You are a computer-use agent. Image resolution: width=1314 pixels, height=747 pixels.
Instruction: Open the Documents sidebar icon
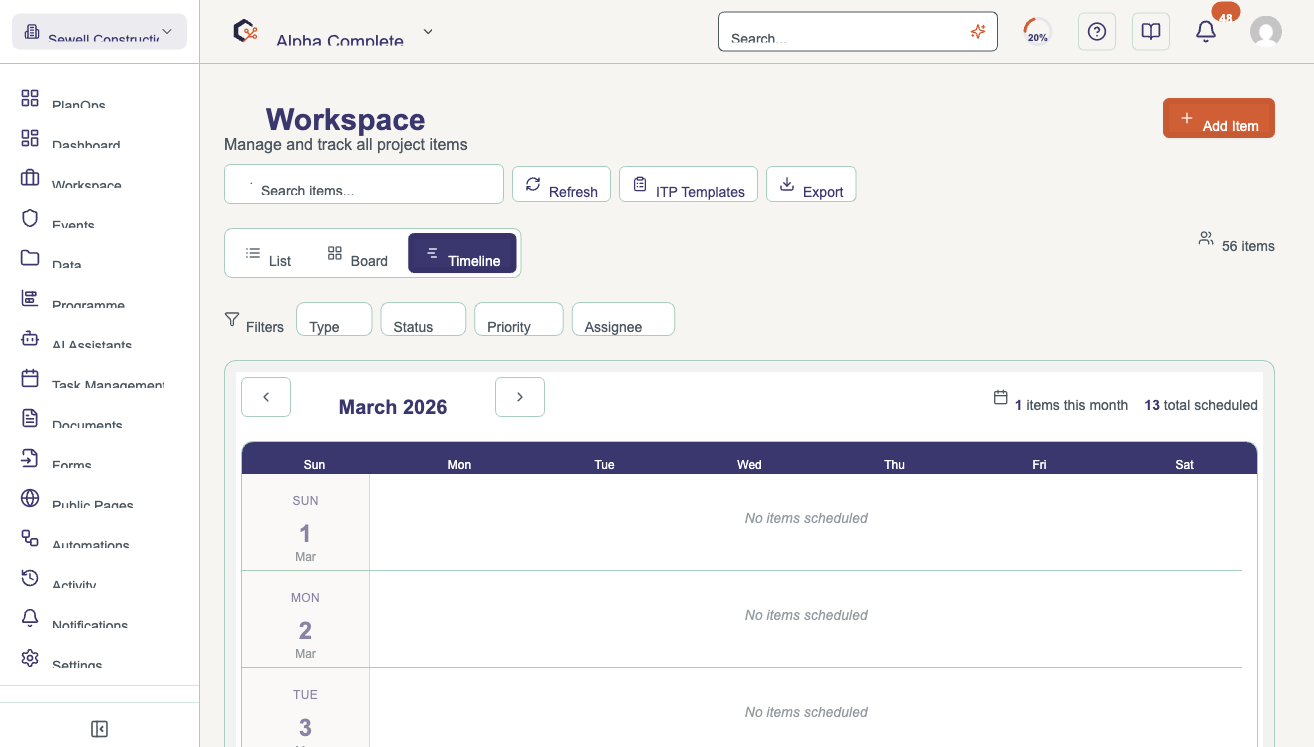tap(30, 418)
